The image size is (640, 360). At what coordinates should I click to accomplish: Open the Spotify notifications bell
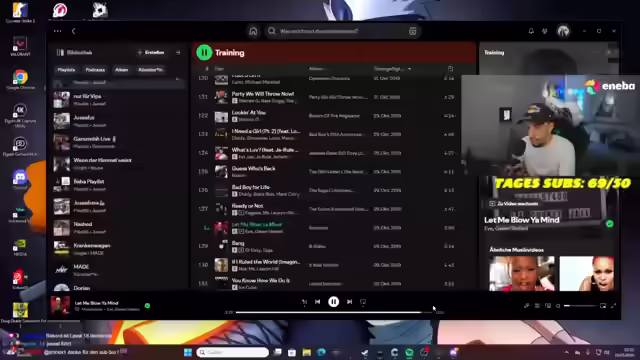point(531,31)
